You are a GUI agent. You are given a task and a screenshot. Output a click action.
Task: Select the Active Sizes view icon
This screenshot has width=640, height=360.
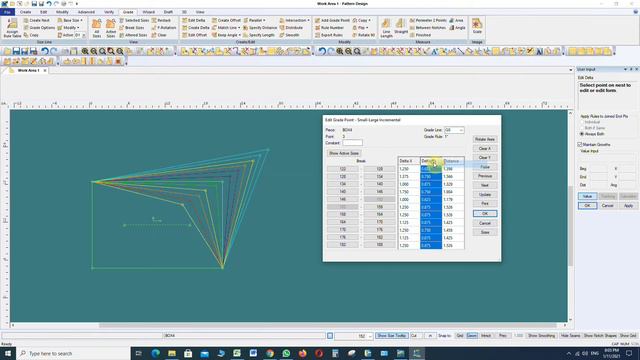point(111,28)
